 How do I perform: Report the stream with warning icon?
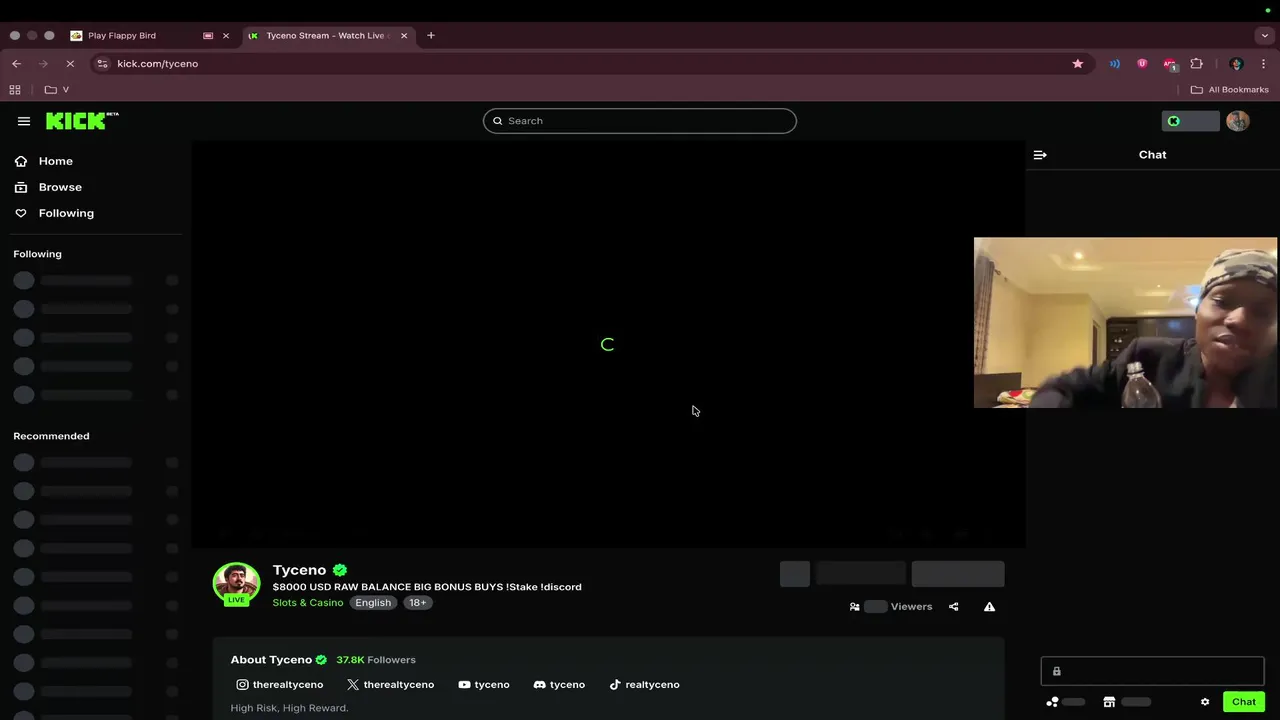point(989,607)
